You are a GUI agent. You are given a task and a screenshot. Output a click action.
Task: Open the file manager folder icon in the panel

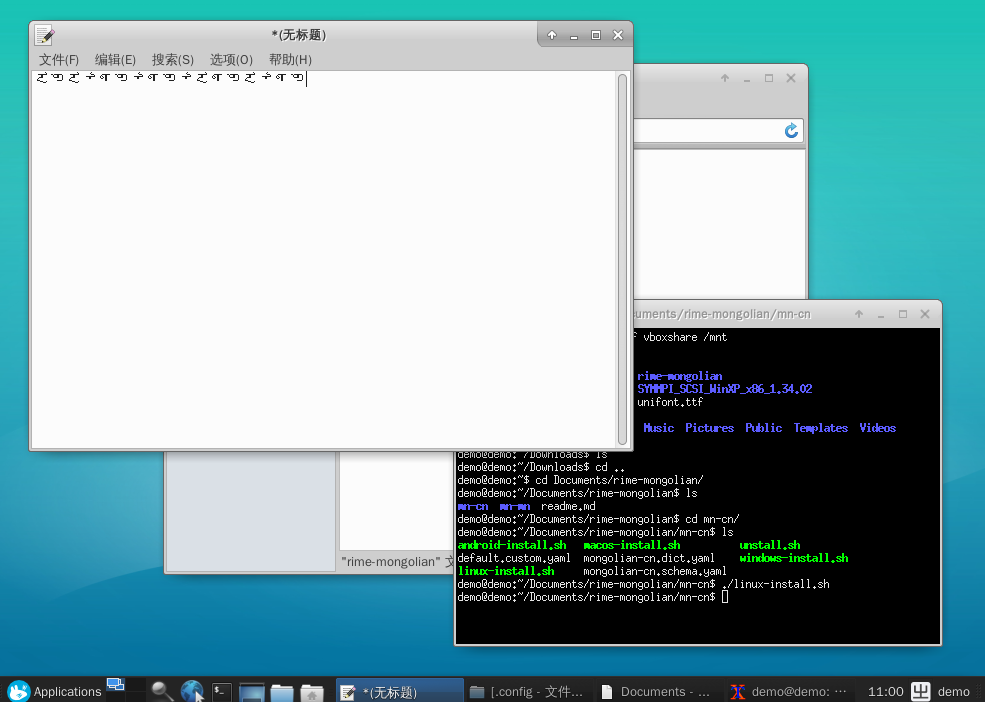281,692
